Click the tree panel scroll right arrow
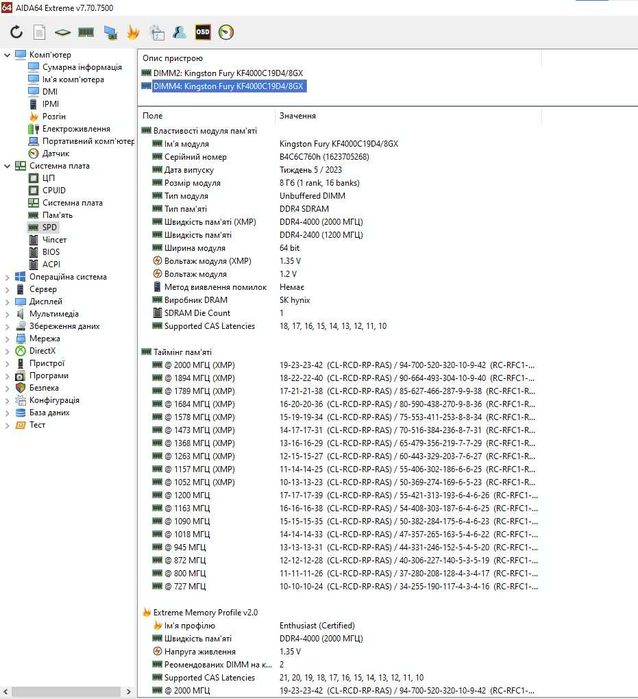638x699 pixels. click(x=128, y=692)
